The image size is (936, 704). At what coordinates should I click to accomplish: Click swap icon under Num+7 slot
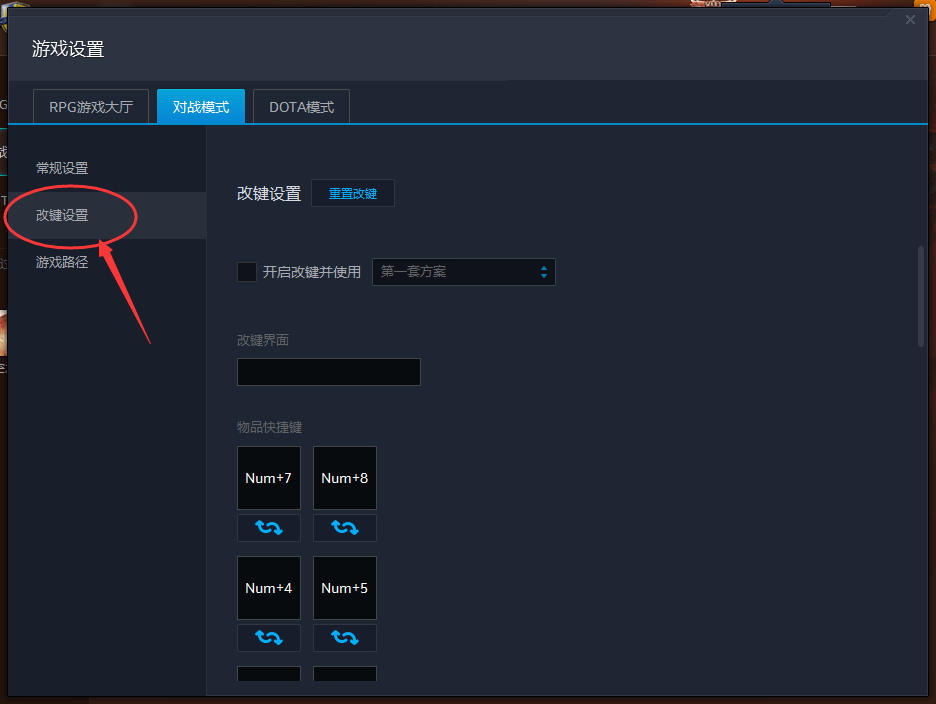coord(269,528)
